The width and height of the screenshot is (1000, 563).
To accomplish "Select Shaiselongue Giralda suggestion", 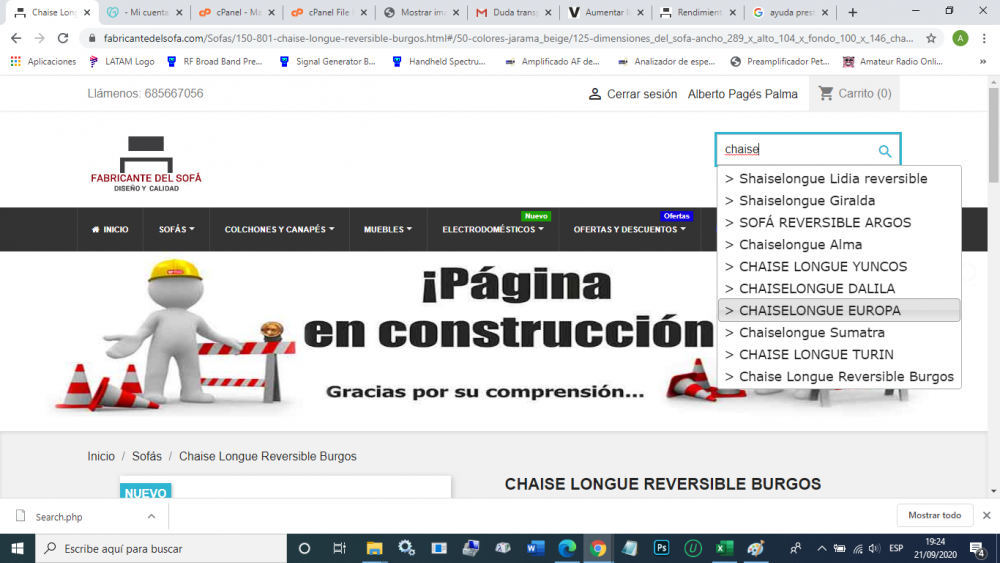I will coord(839,200).
